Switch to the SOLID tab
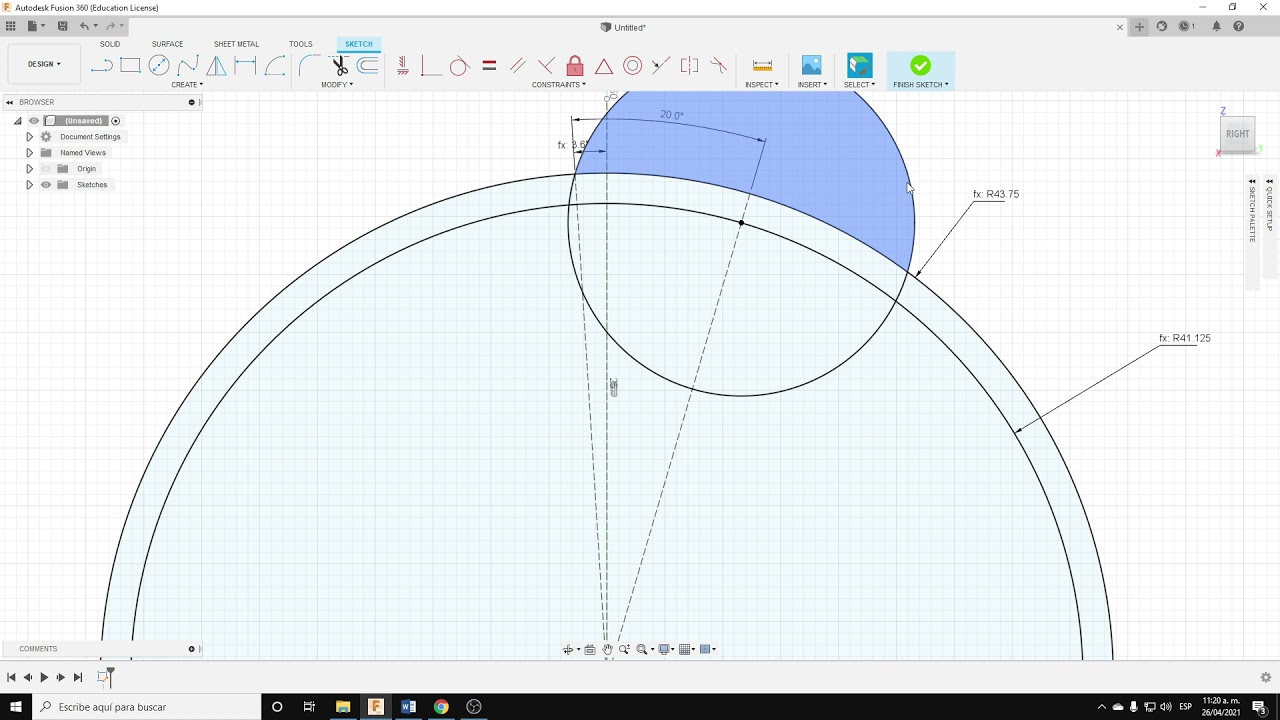Viewport: 1280px width, 720px height. [110, 44]
